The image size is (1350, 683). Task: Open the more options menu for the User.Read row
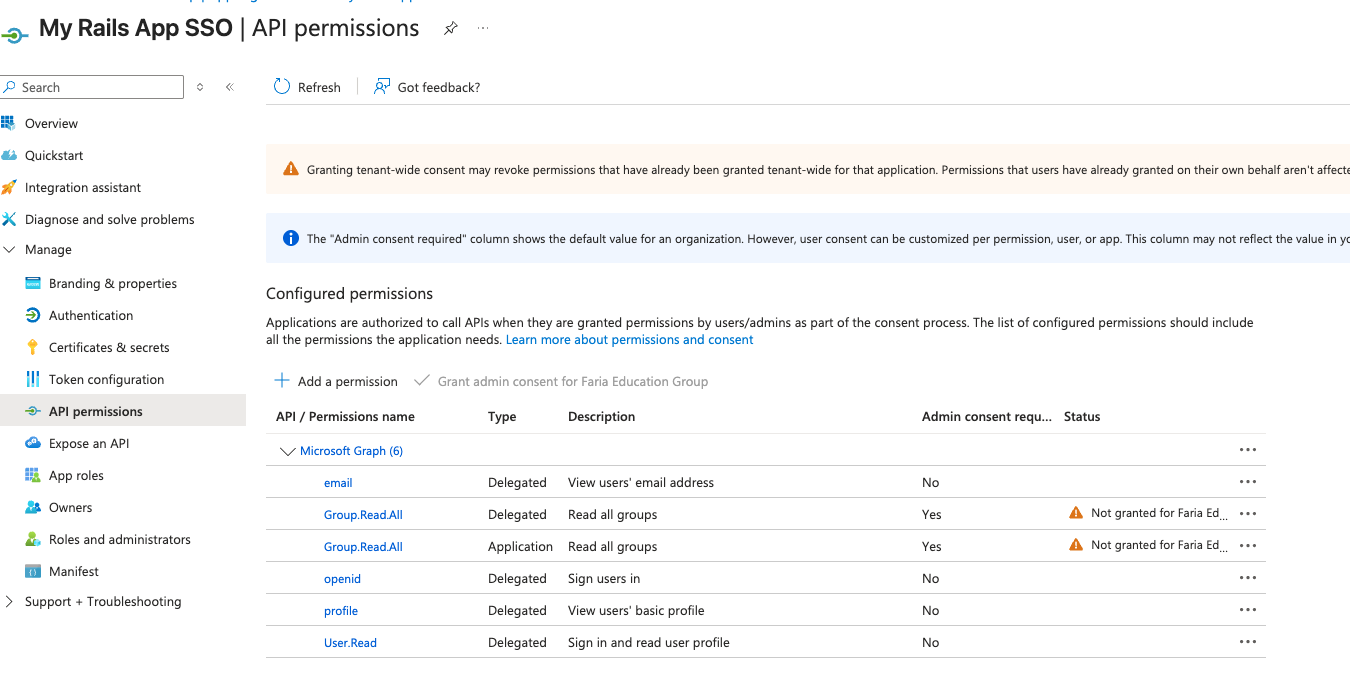pyautogui.click(x=1247, y=642)
